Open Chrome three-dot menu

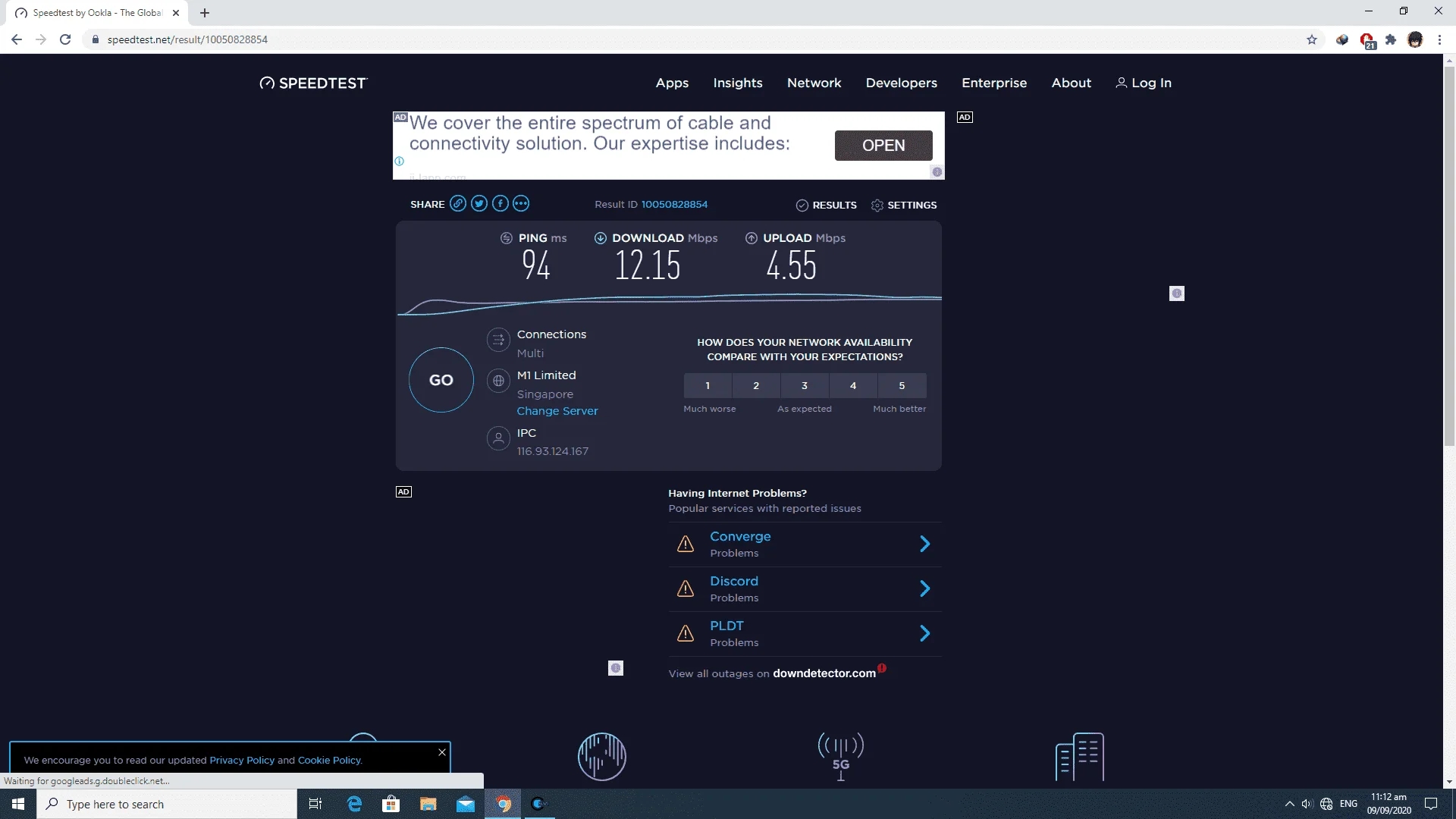click(x=1439, y=39)
